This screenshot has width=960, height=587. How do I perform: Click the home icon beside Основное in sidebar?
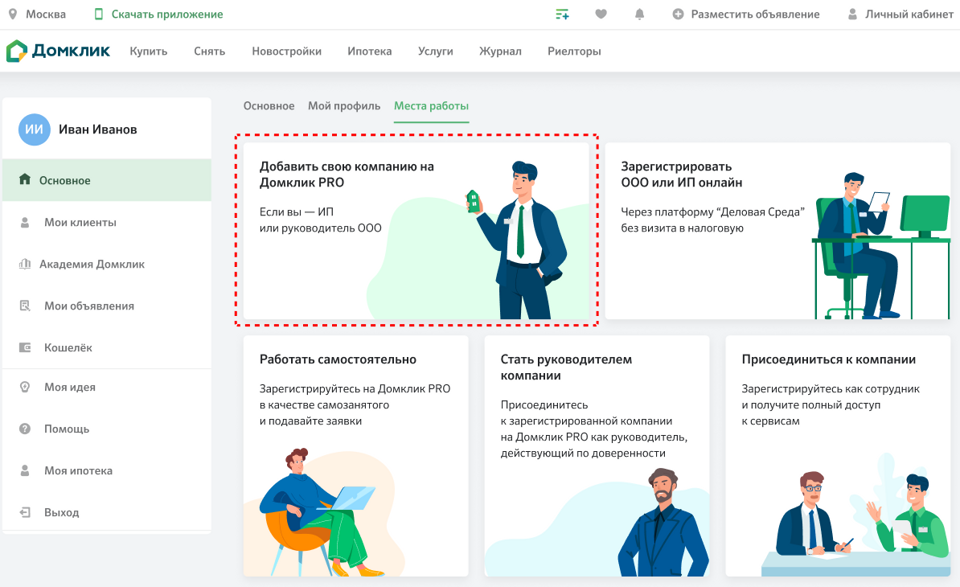[x=24, y=179]
